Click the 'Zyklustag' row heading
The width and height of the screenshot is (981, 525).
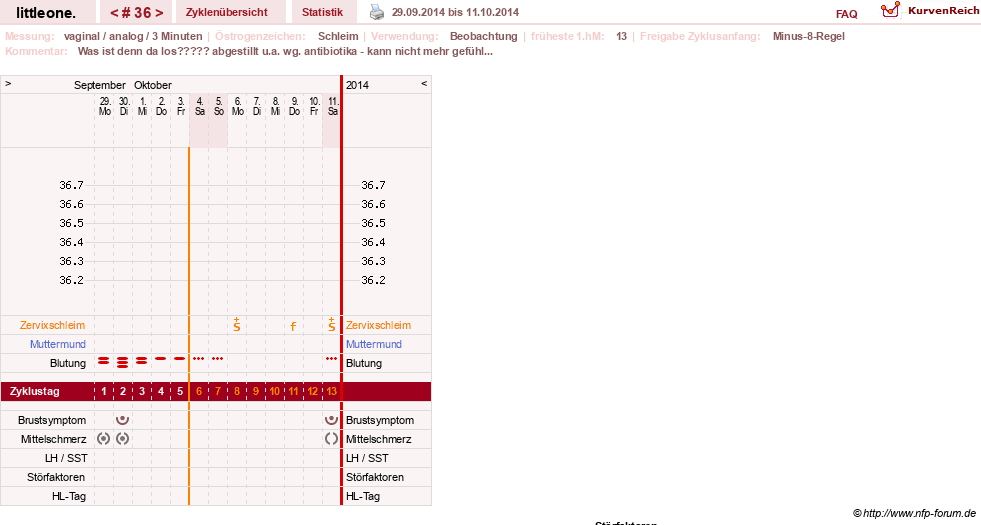point(34,391)
